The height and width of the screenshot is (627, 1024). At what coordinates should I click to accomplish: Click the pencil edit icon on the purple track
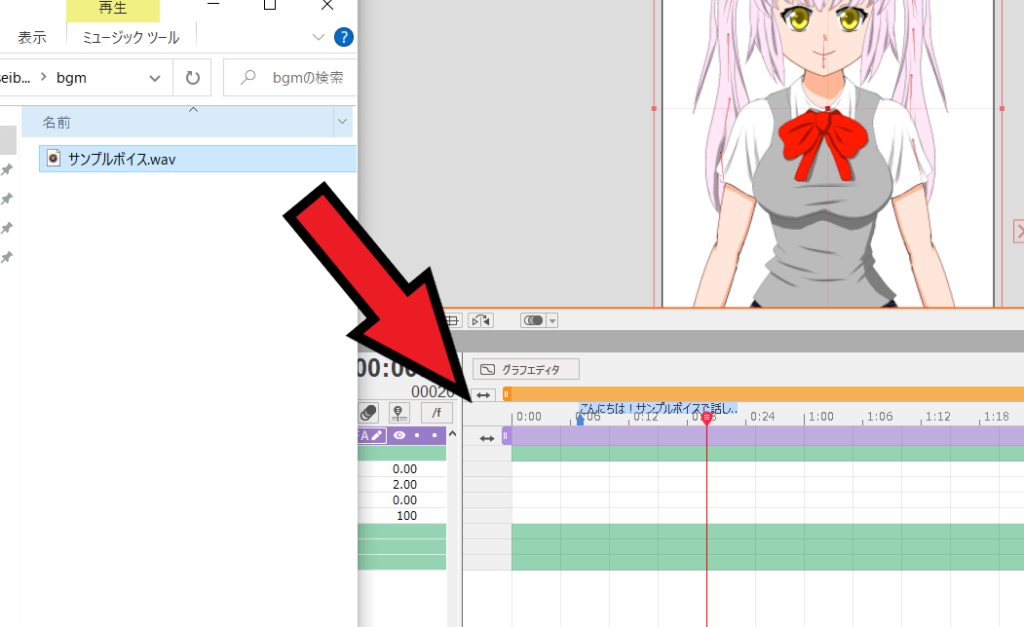point(378,434)
